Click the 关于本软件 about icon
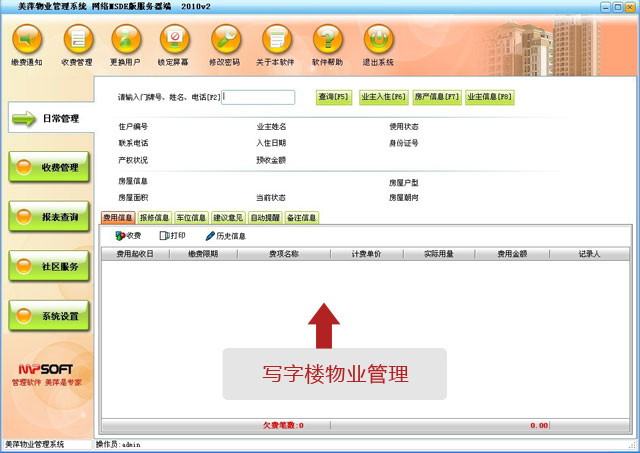 (276, 40)
